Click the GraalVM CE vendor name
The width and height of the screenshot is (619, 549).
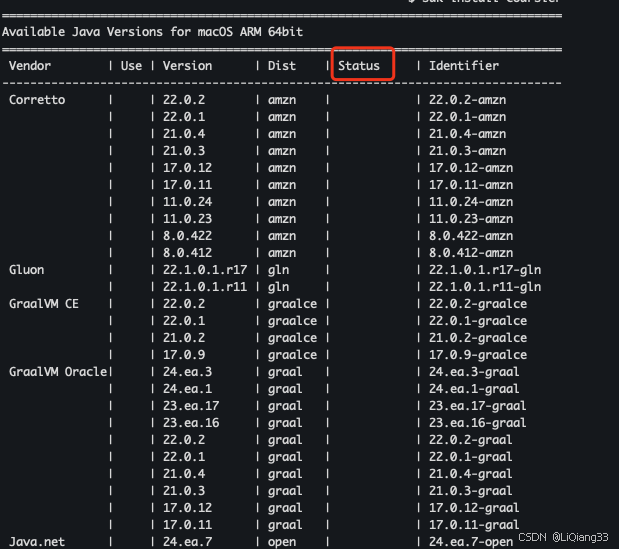(44, 304)
